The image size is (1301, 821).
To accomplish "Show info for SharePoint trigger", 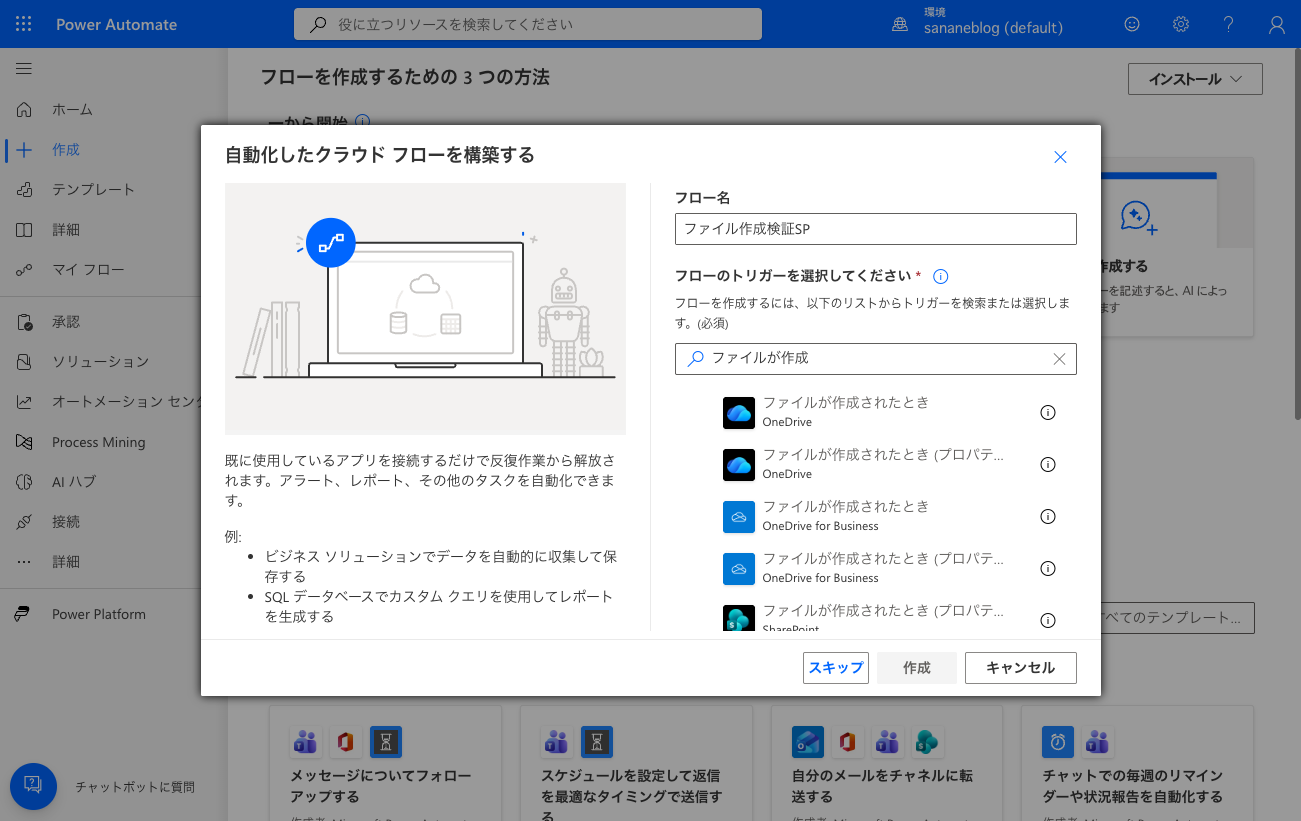I will coord(1048,620).
